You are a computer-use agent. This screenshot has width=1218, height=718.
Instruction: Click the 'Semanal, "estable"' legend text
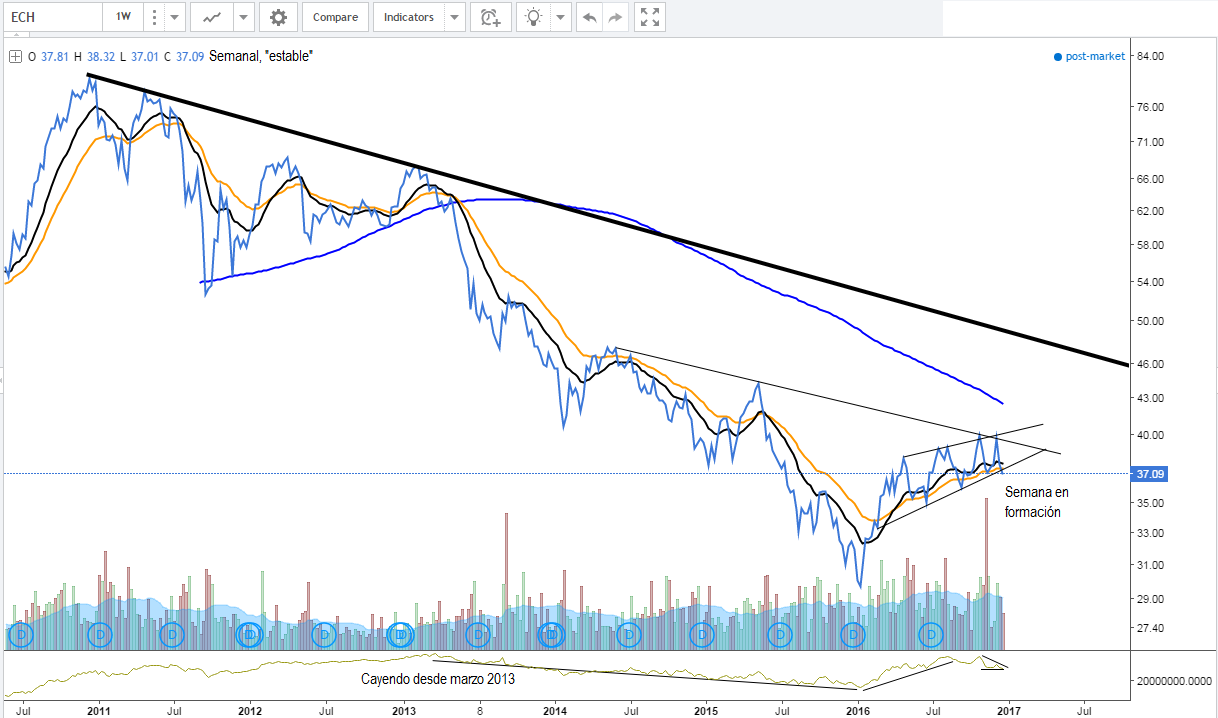click(262, 57)
